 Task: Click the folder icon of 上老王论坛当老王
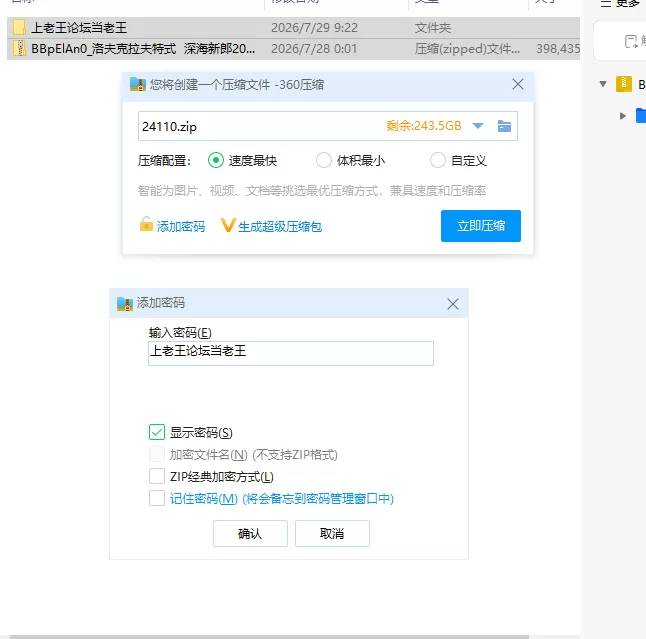click(19, 28)
